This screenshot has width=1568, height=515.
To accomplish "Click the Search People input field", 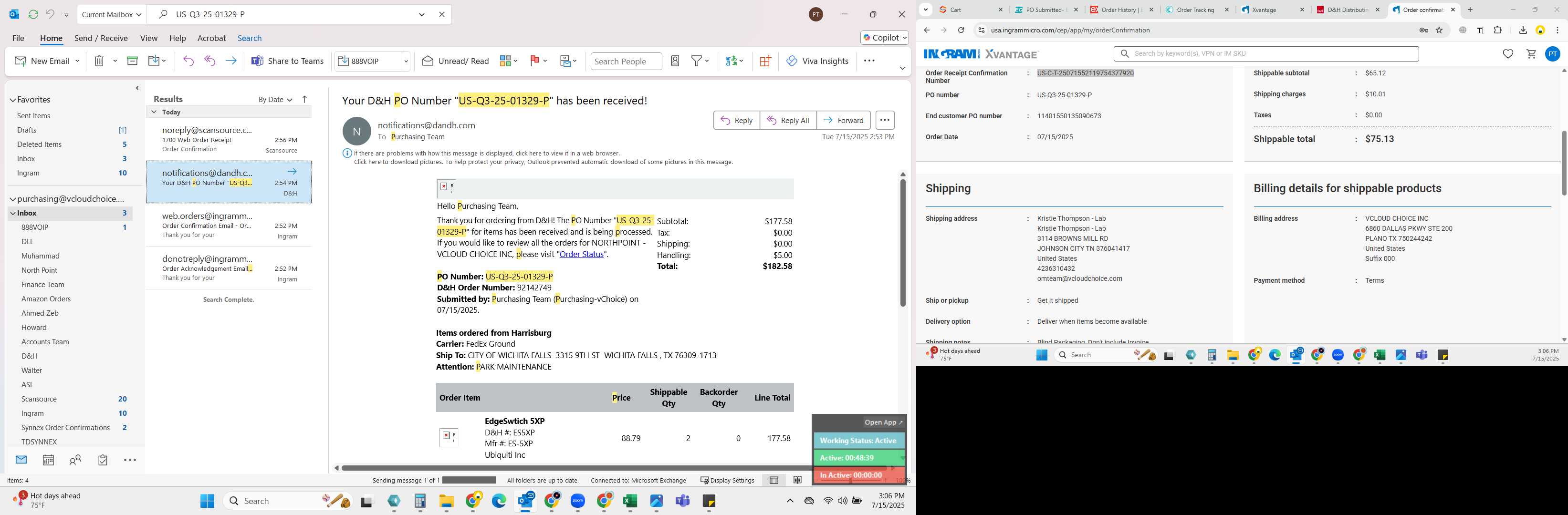I will coord(626,61).
